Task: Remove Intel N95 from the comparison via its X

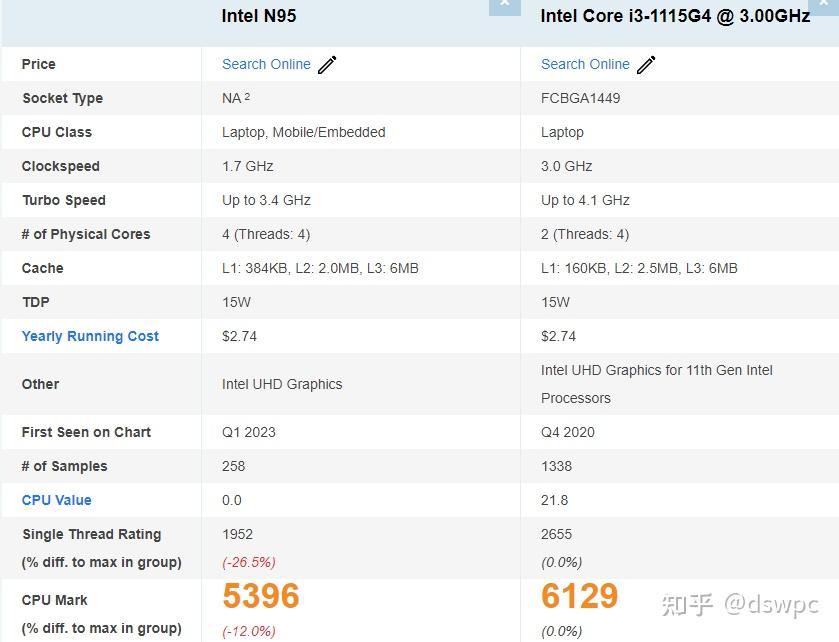Action: tap(505, 5)
